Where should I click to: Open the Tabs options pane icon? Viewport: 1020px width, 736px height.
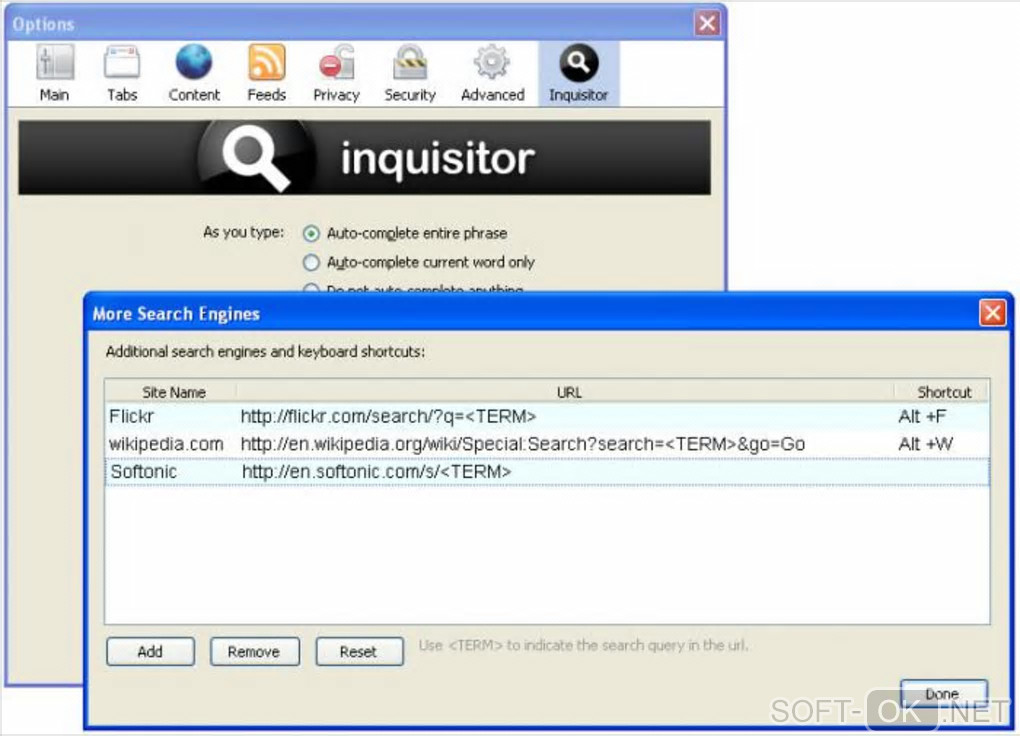point(122,74)
